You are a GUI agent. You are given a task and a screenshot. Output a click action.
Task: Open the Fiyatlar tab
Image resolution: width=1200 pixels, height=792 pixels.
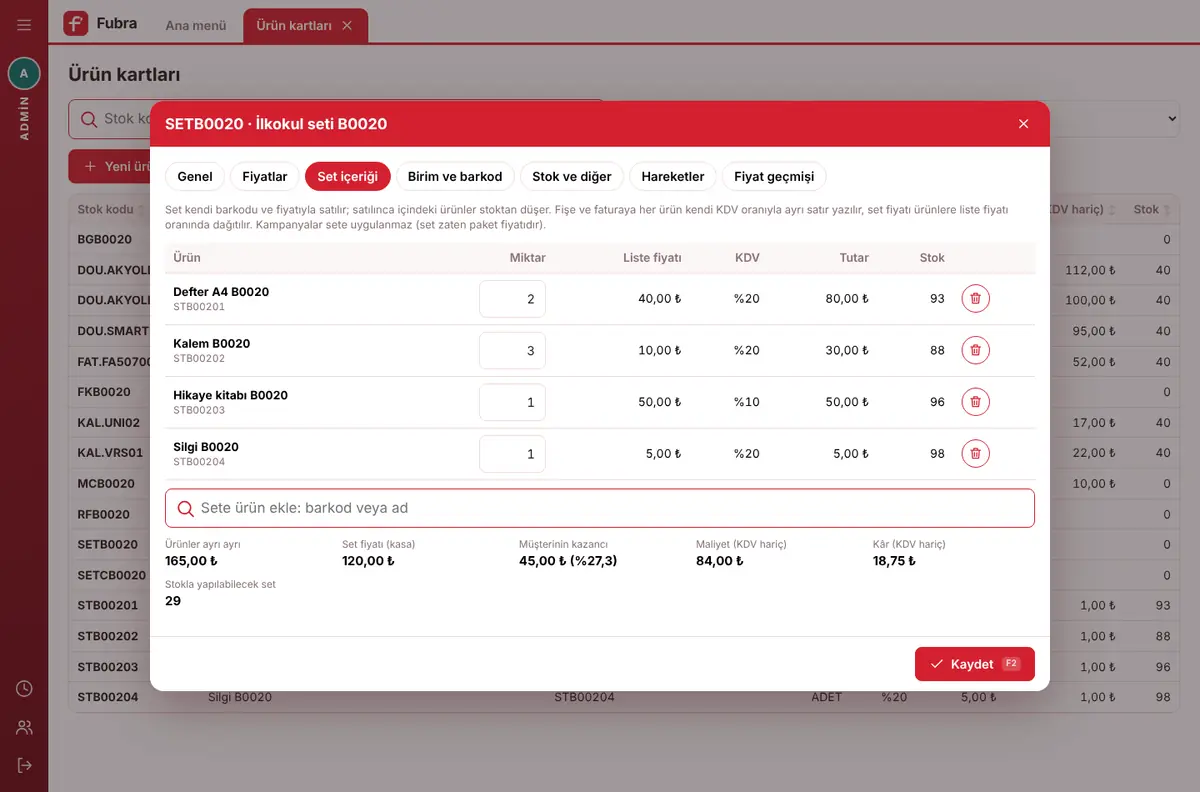[x=265, y=176]
